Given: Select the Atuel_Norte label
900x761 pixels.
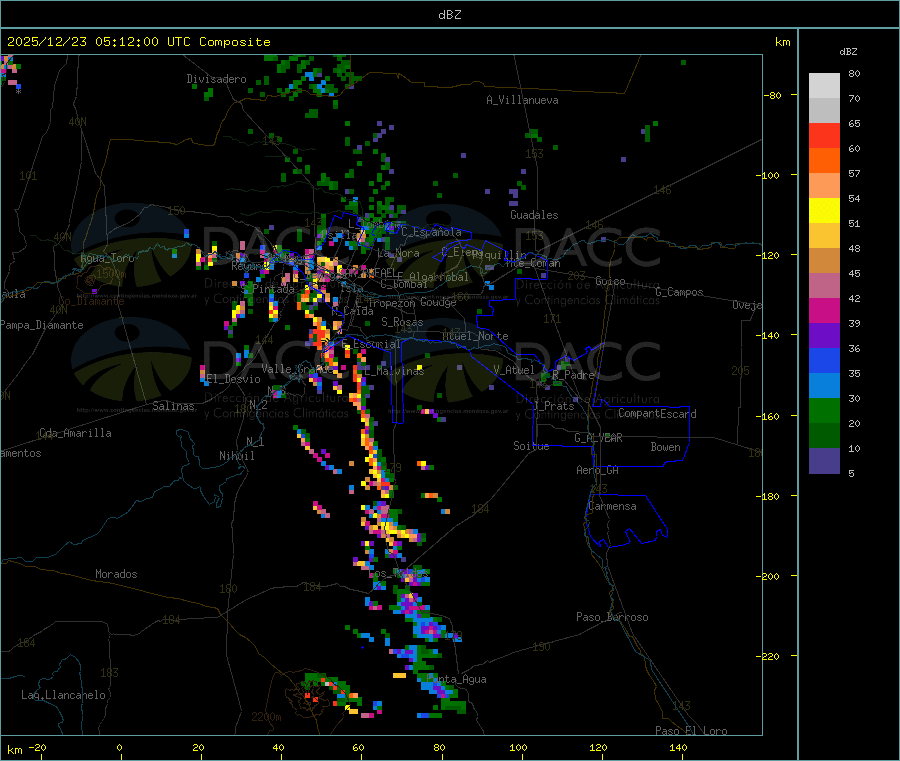Looking at the screenshot, I should (475, 336).
